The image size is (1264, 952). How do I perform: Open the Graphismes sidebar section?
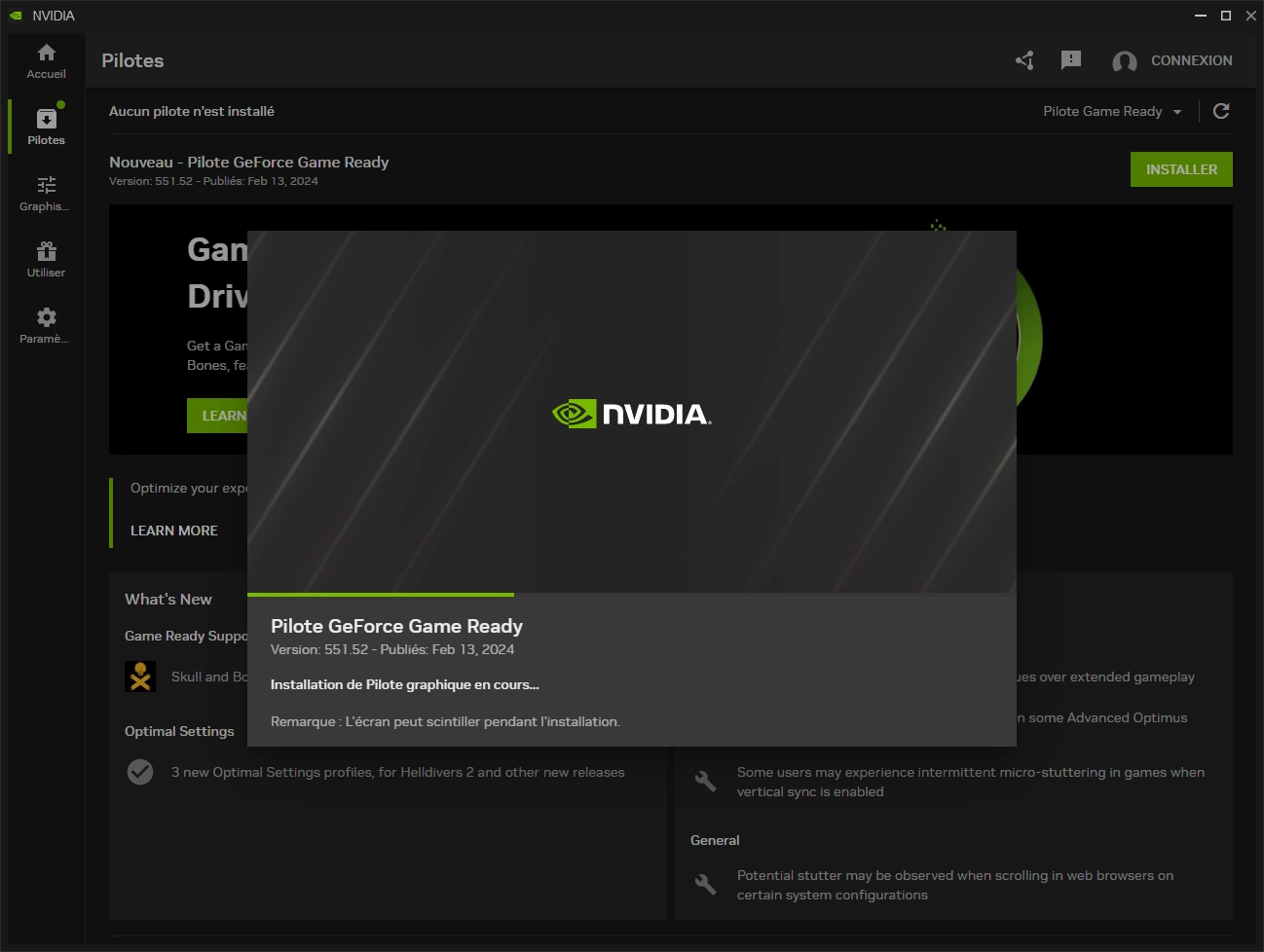pyautogui.click(x=46, y=193)
